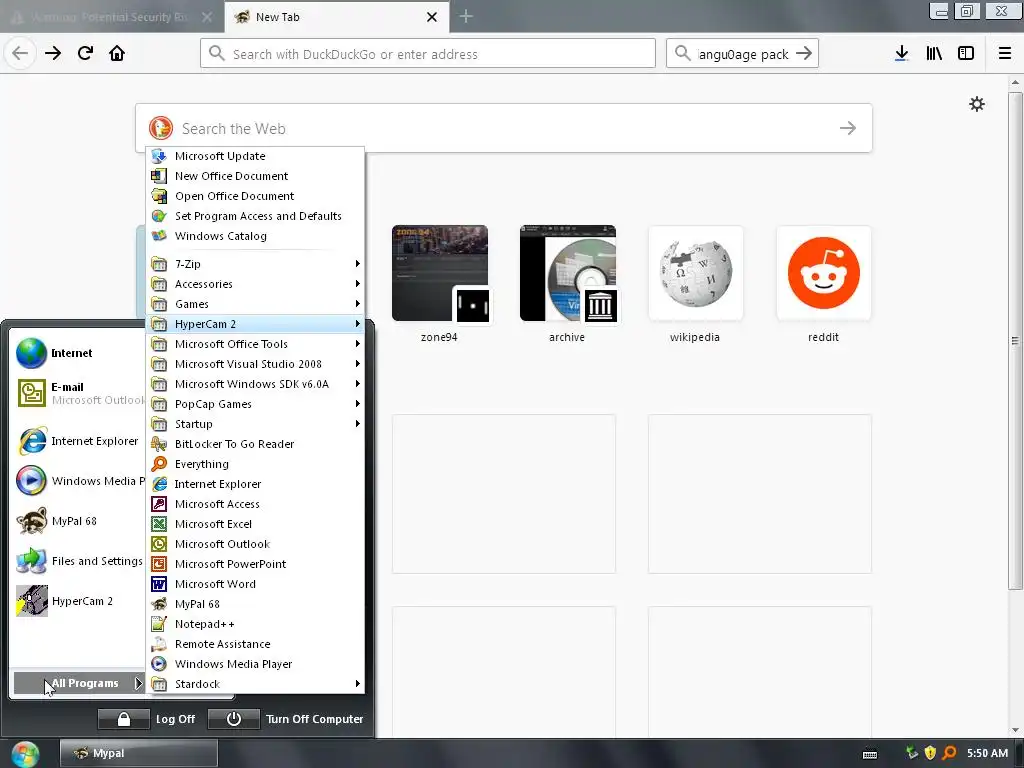The width and height of the screenshot is (1024, 768).
Task: Expand the Stardock folder
Action: pos(255,684)
